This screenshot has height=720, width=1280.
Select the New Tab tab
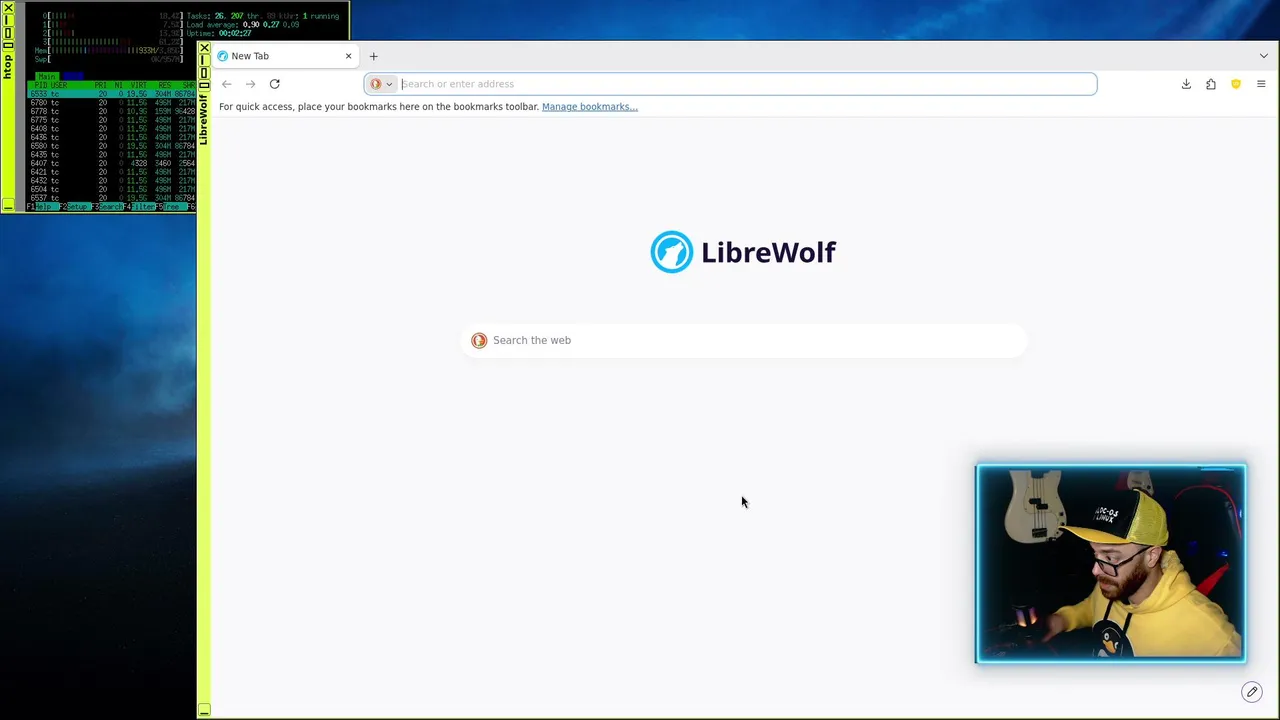[286, 56]
